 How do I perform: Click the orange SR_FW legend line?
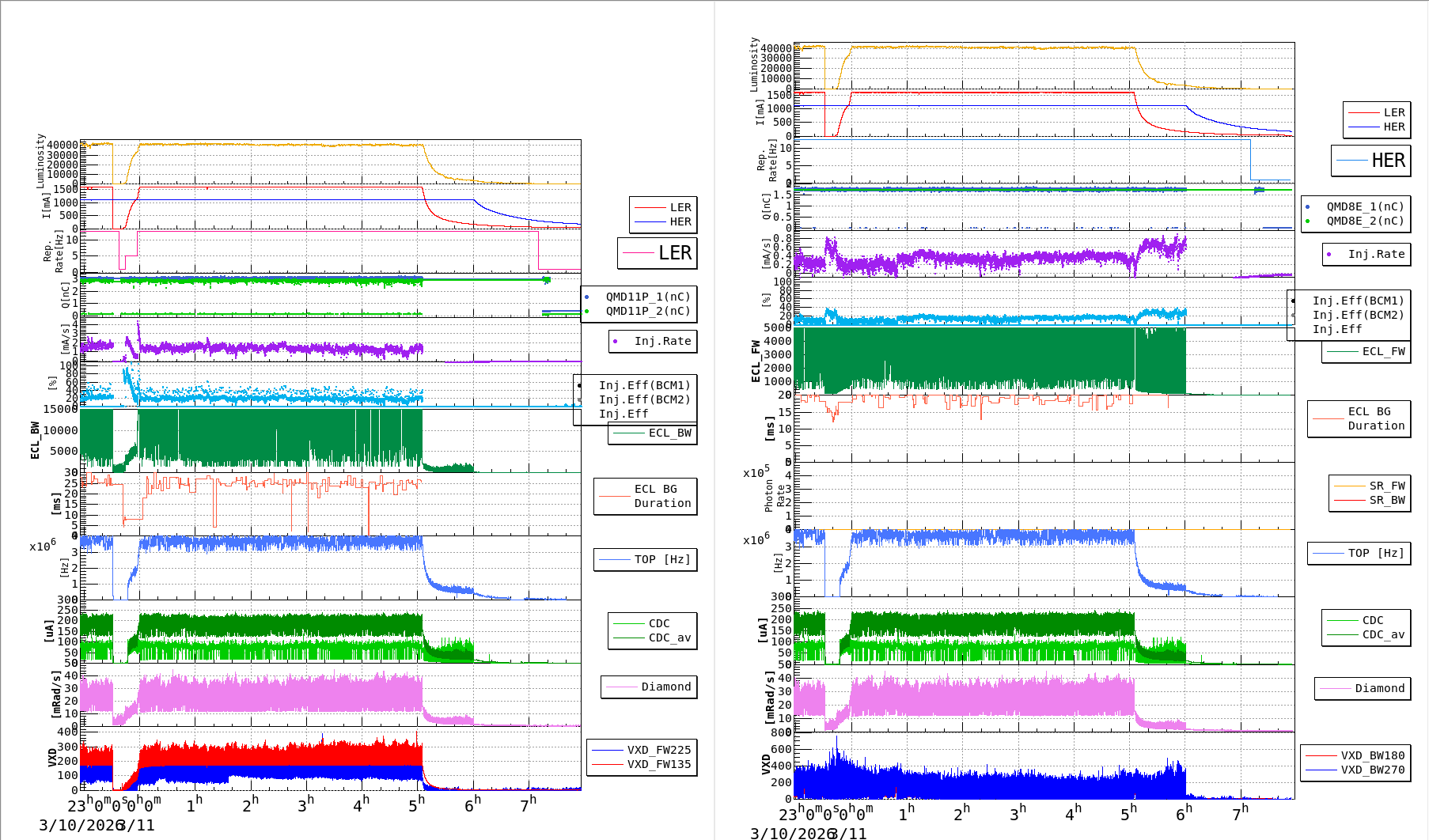(x=1349, y=486)
